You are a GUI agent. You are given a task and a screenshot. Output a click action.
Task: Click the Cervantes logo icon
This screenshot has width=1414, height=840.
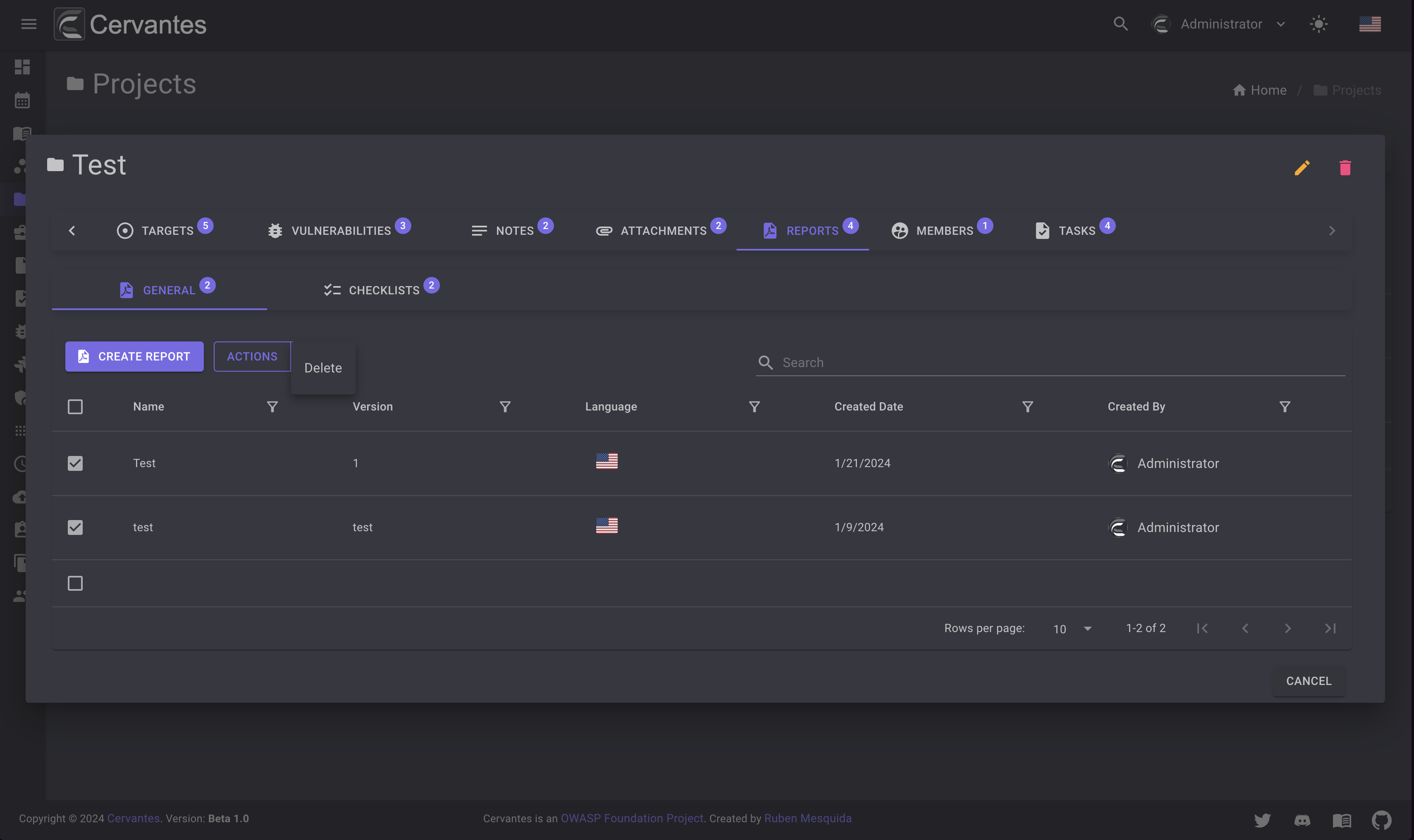point(69,24)
